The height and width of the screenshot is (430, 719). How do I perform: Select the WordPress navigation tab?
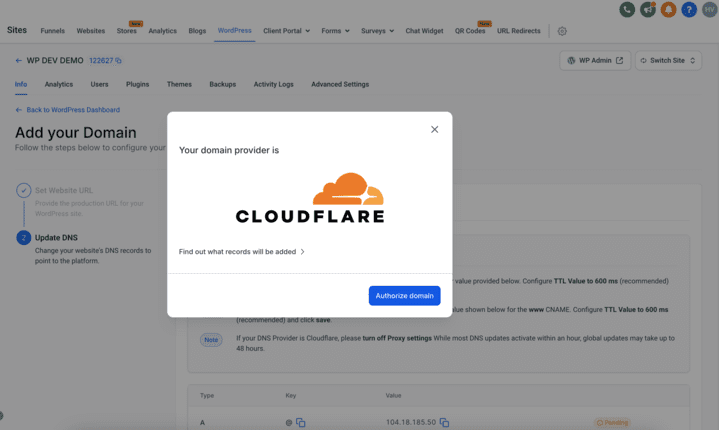click(234, 31)
